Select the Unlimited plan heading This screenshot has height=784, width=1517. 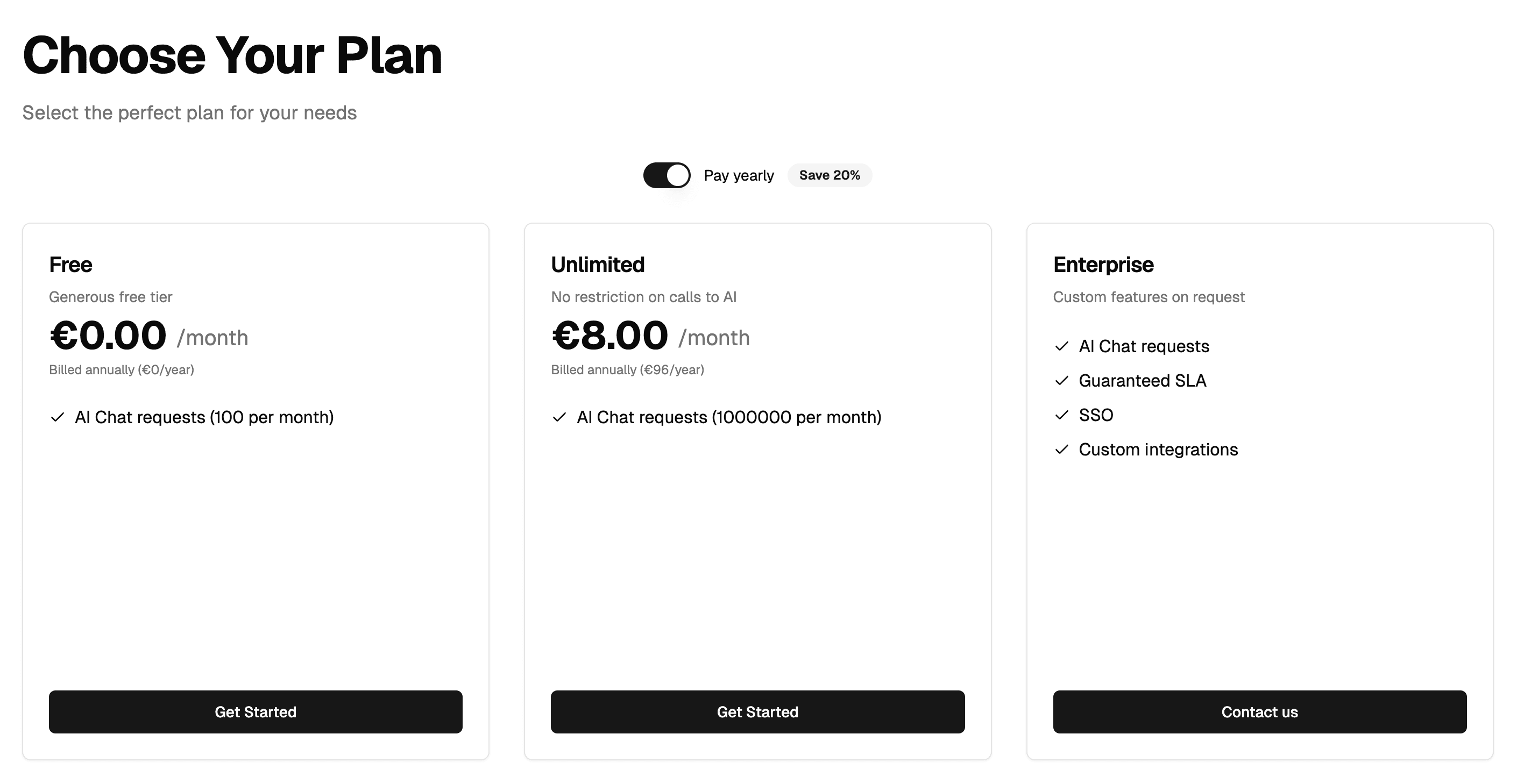click(598, 264)
